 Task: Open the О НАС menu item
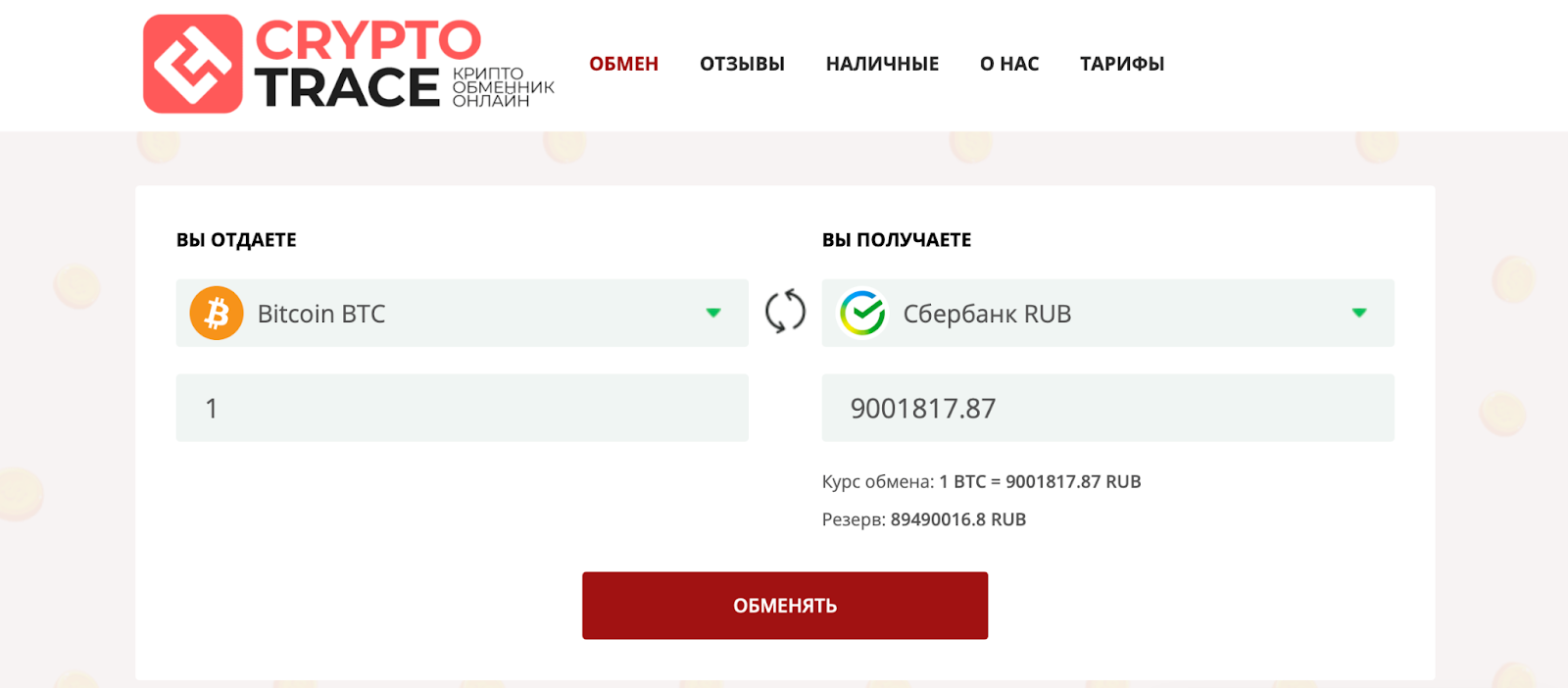coord(1009,64)
